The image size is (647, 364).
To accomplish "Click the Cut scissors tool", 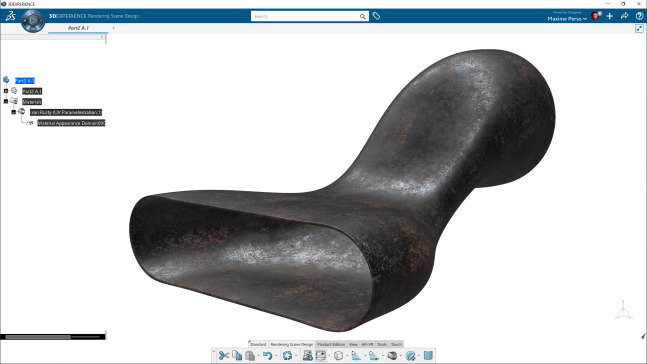I will pos(224,355).
